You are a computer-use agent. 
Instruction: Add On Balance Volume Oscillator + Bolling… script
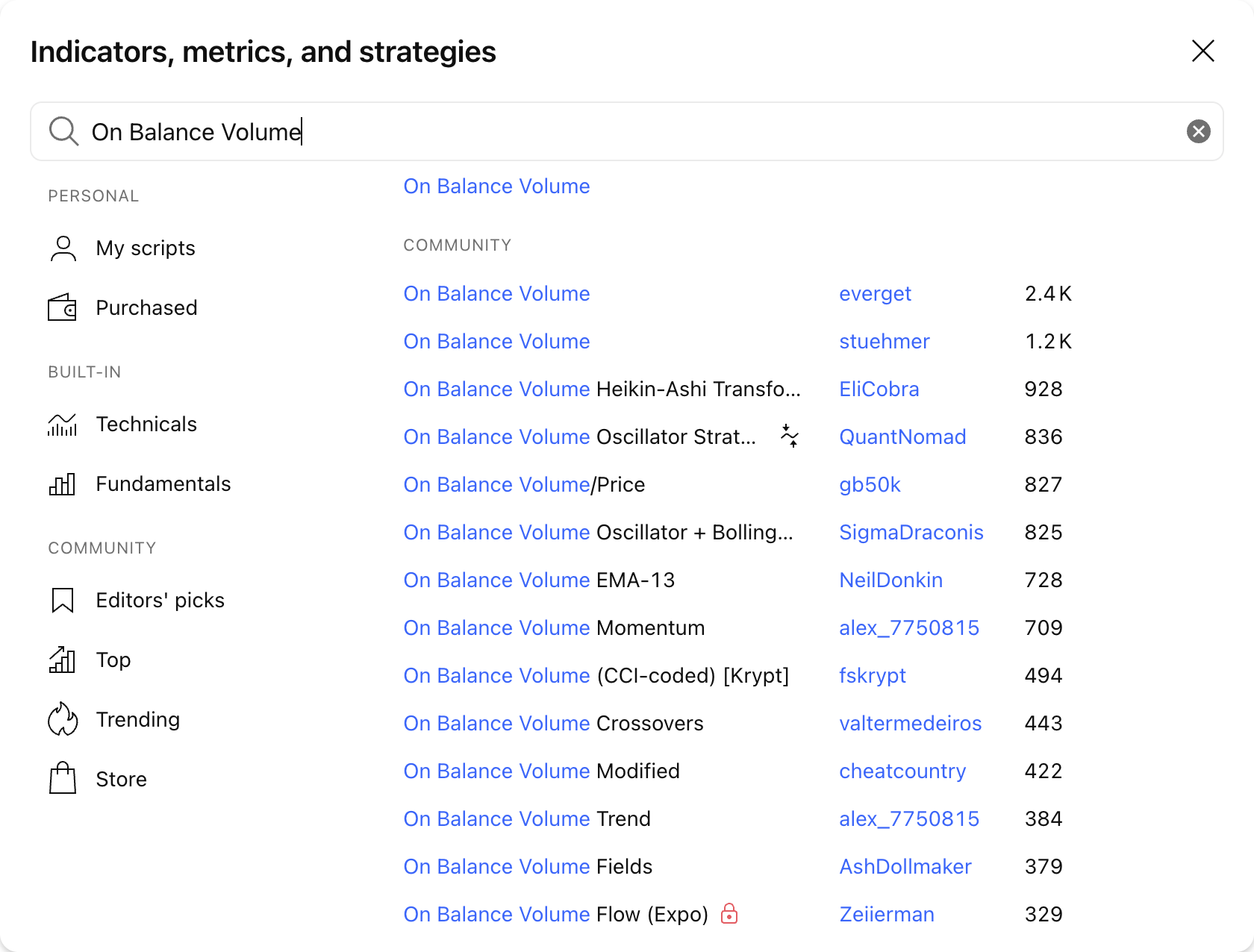click(599, 532)
